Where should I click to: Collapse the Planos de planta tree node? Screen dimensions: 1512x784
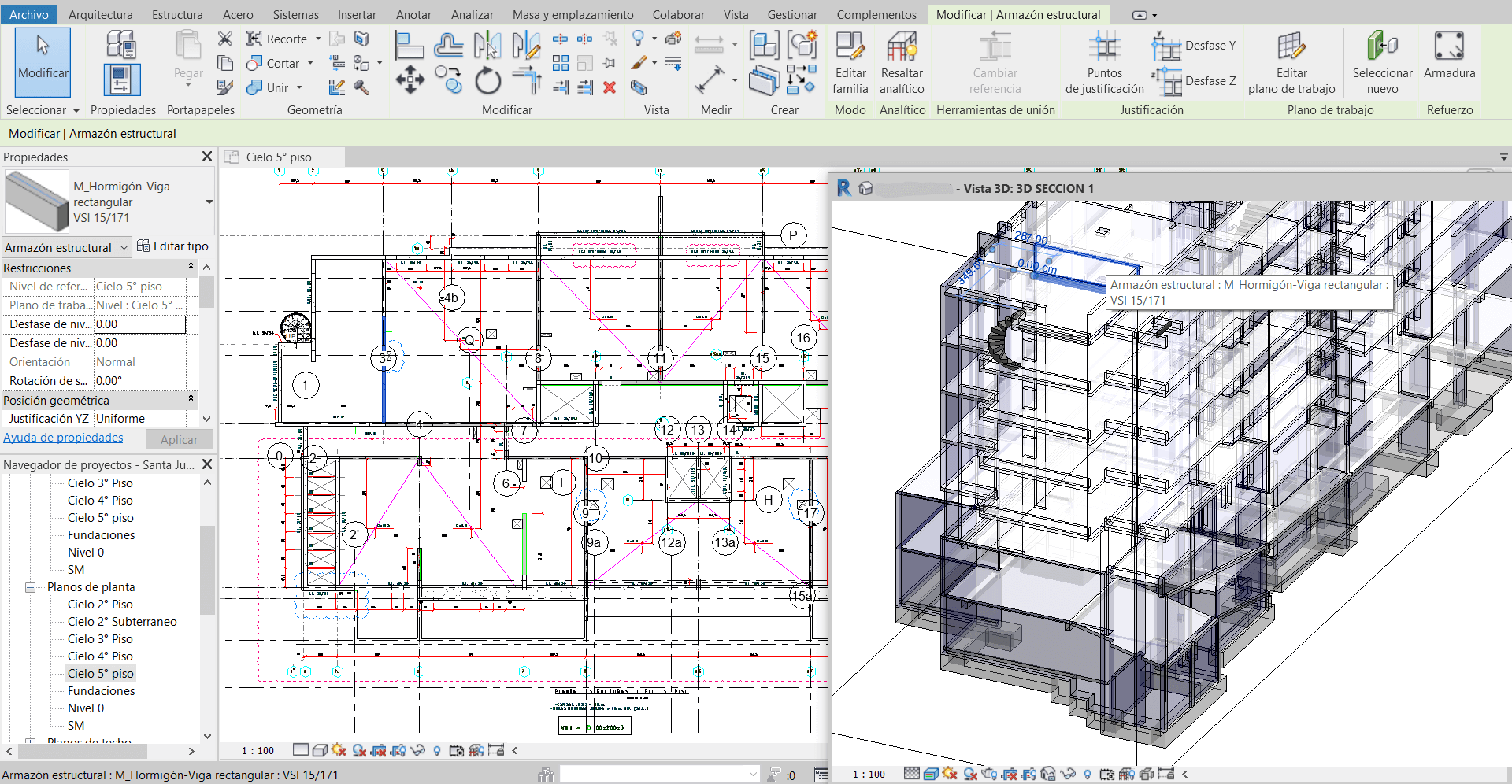31,587
